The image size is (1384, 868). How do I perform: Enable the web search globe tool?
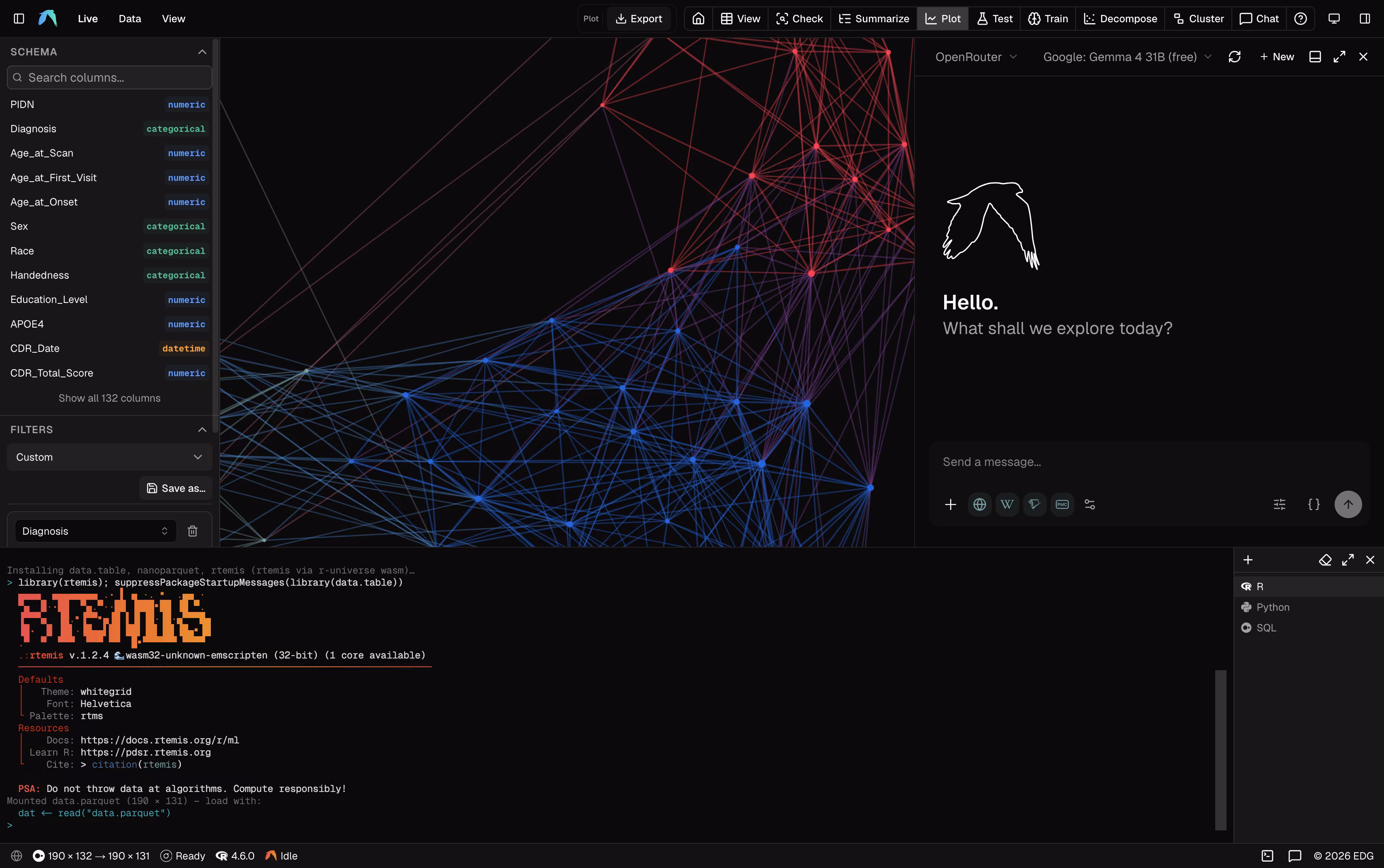coord(980,504)
